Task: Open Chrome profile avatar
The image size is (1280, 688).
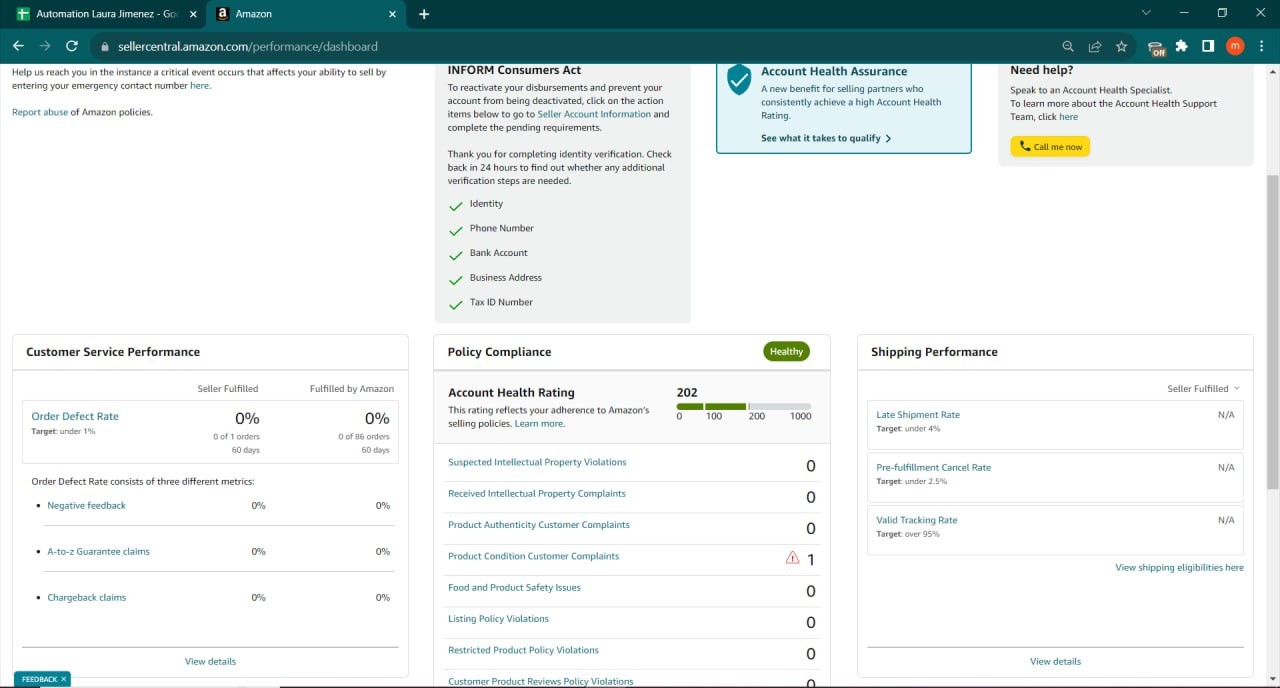Action: point(1235,46)
